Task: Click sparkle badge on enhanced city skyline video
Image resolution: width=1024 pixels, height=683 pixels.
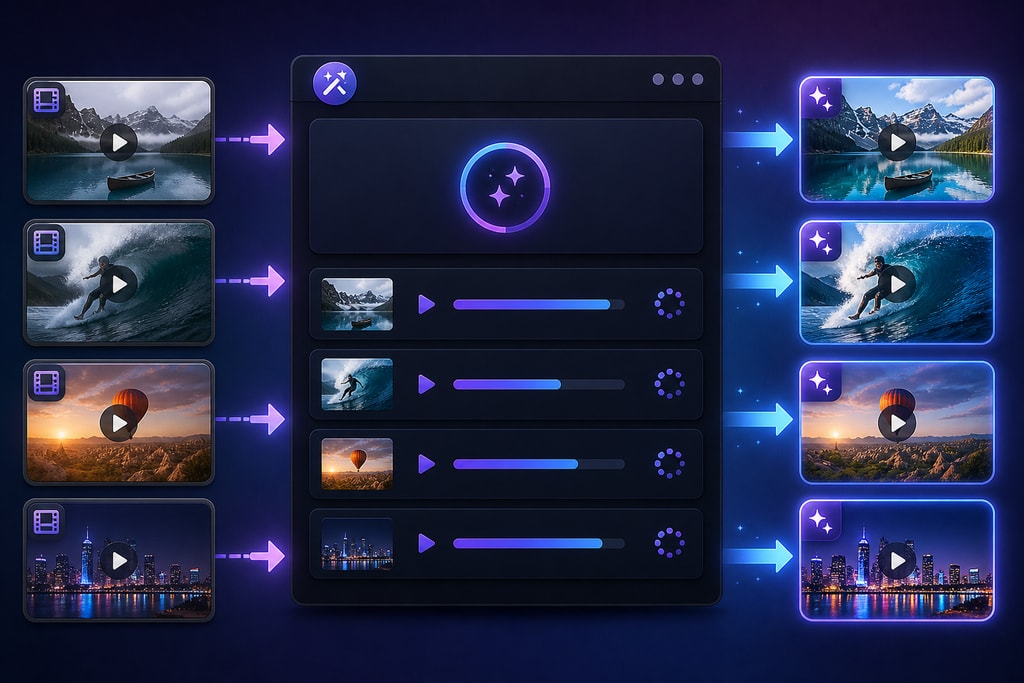Action: pyautogui.click(x=821, y=521)
